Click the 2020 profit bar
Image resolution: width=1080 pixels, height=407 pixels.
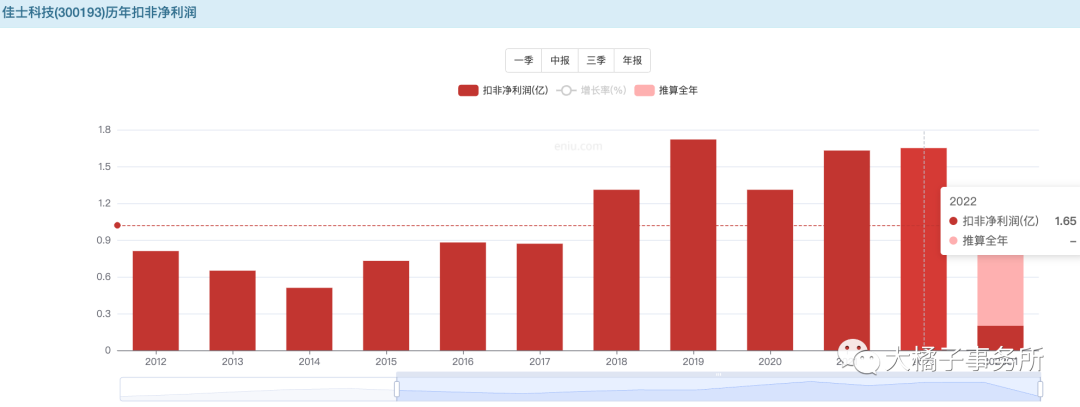(770, 270)
